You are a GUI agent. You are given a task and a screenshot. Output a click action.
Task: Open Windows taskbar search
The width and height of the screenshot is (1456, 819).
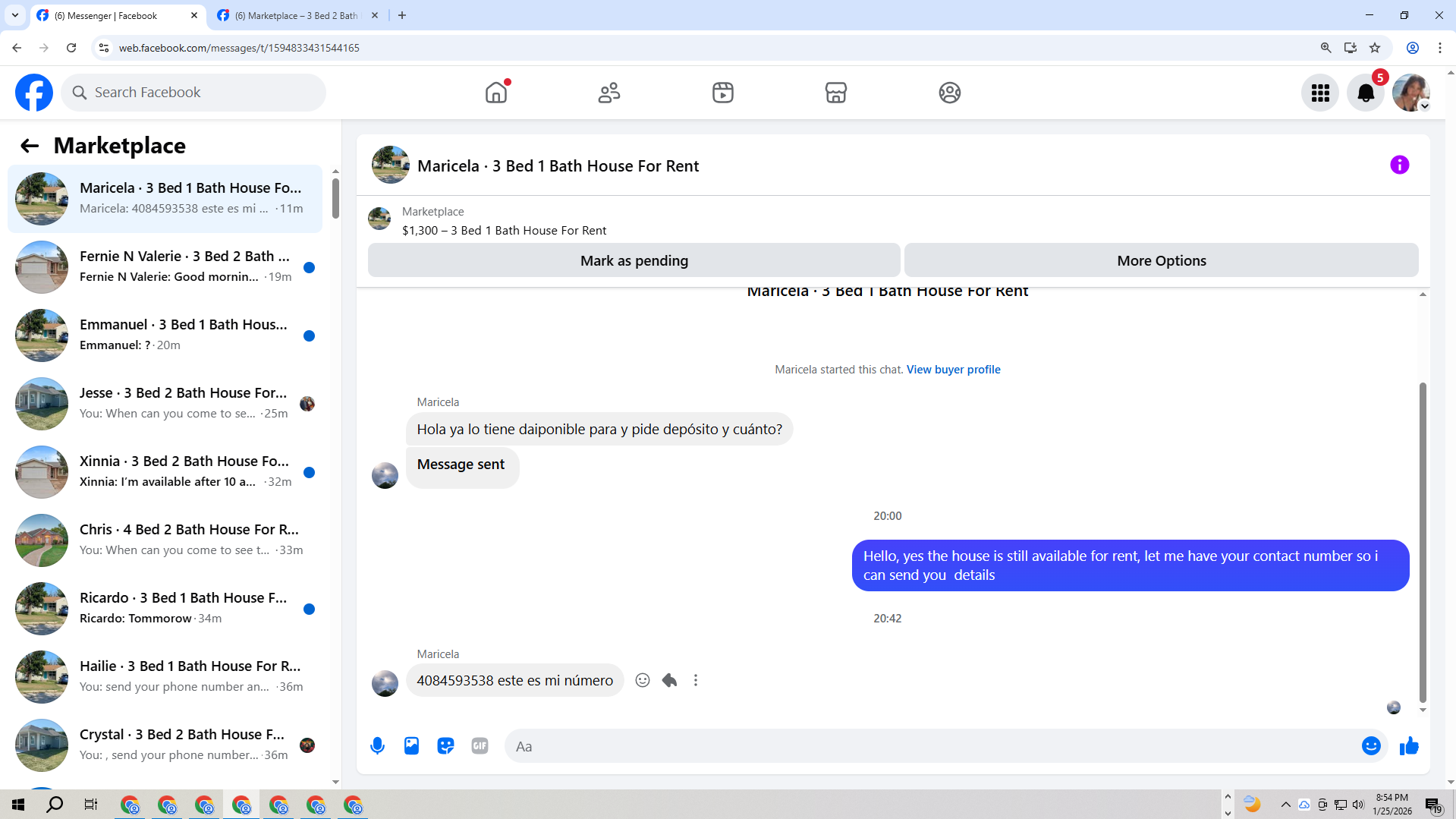[55, 805]
